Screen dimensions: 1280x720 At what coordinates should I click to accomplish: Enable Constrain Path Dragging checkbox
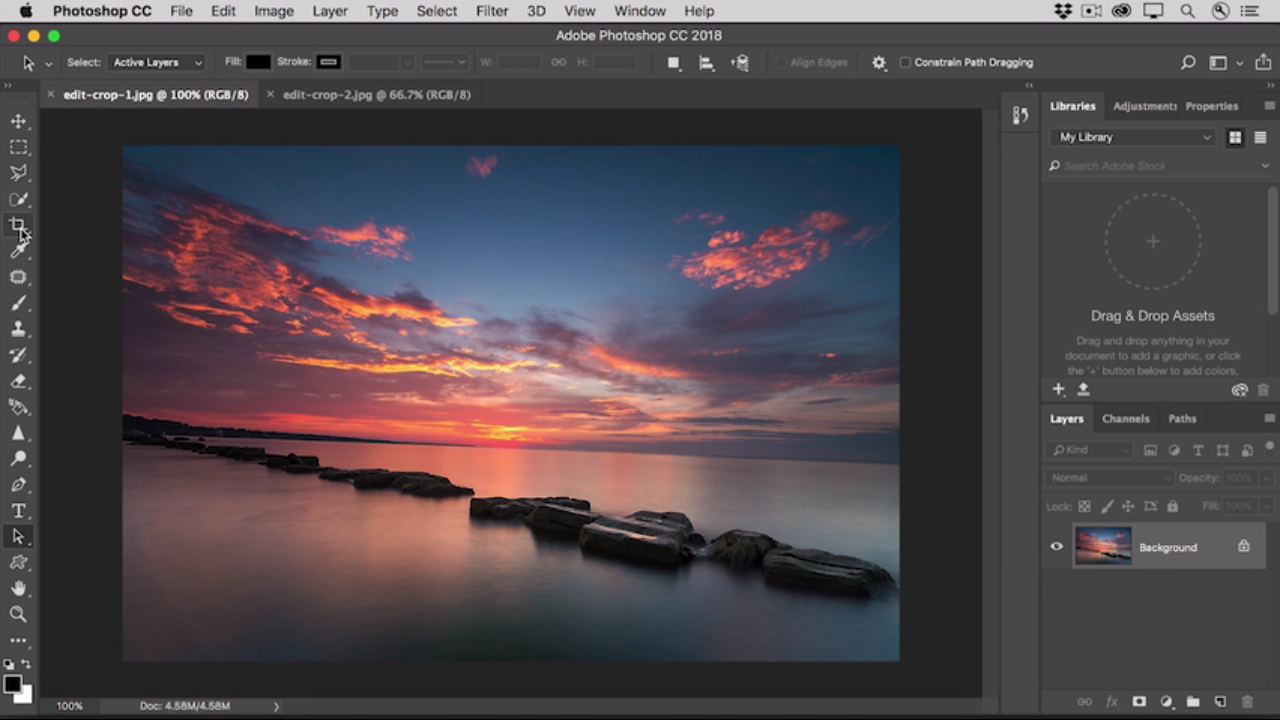(905, 62)
